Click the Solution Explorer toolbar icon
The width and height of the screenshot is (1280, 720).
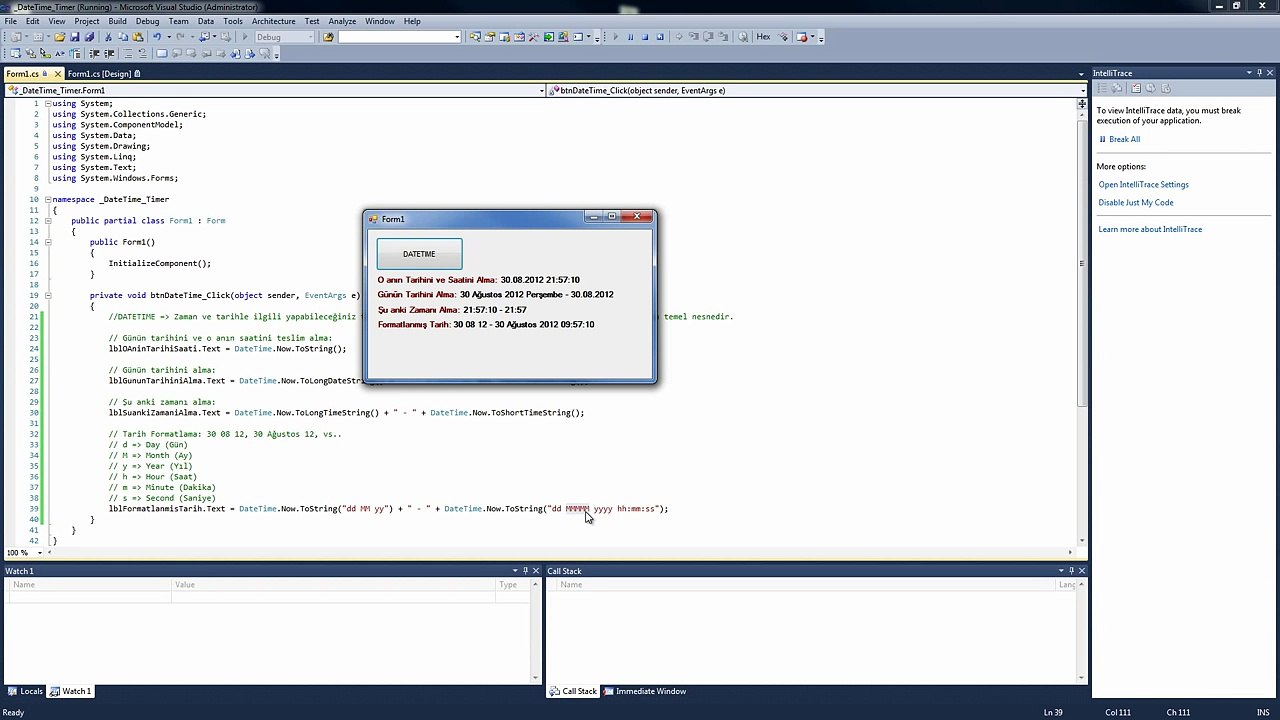coord(475,37)
